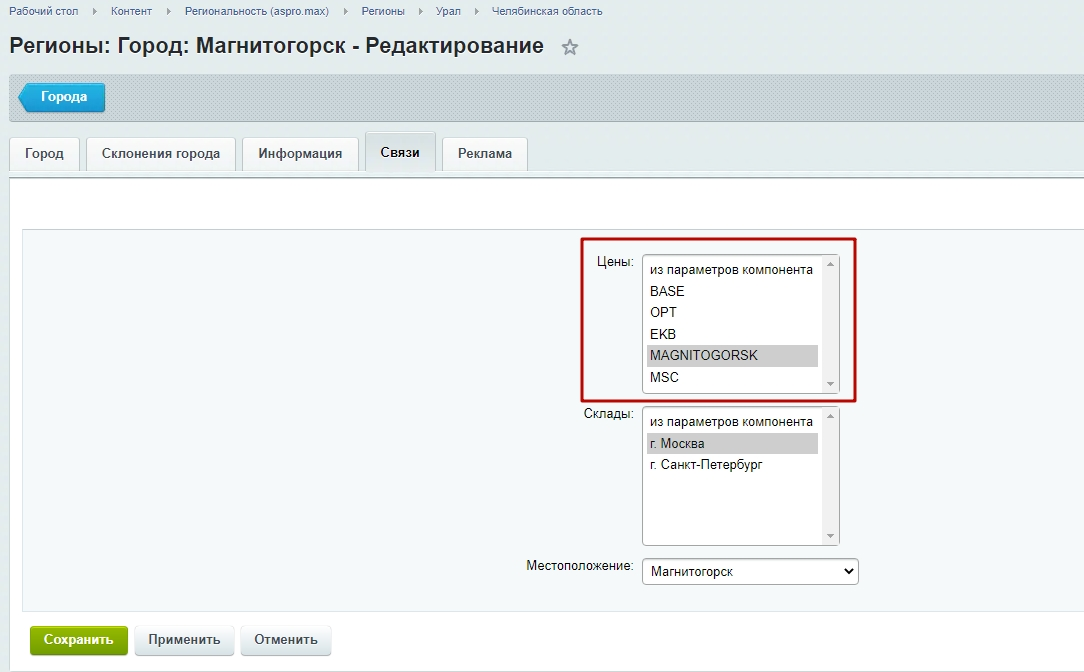Select BASE in the prices list
This screenshot has width=1084, height=672.
[x=667, y=291]
